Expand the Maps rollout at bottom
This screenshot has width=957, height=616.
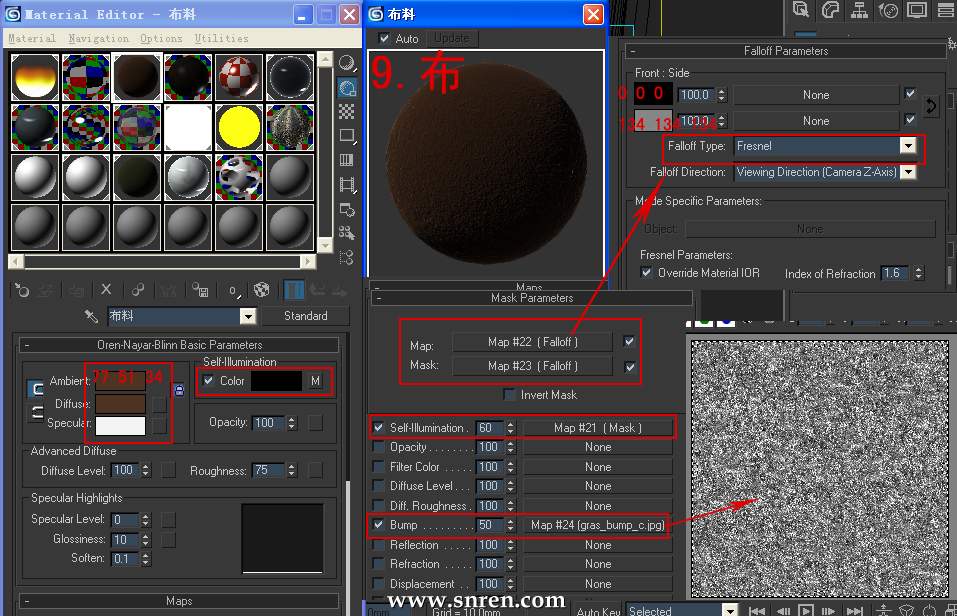coord(179,601)
